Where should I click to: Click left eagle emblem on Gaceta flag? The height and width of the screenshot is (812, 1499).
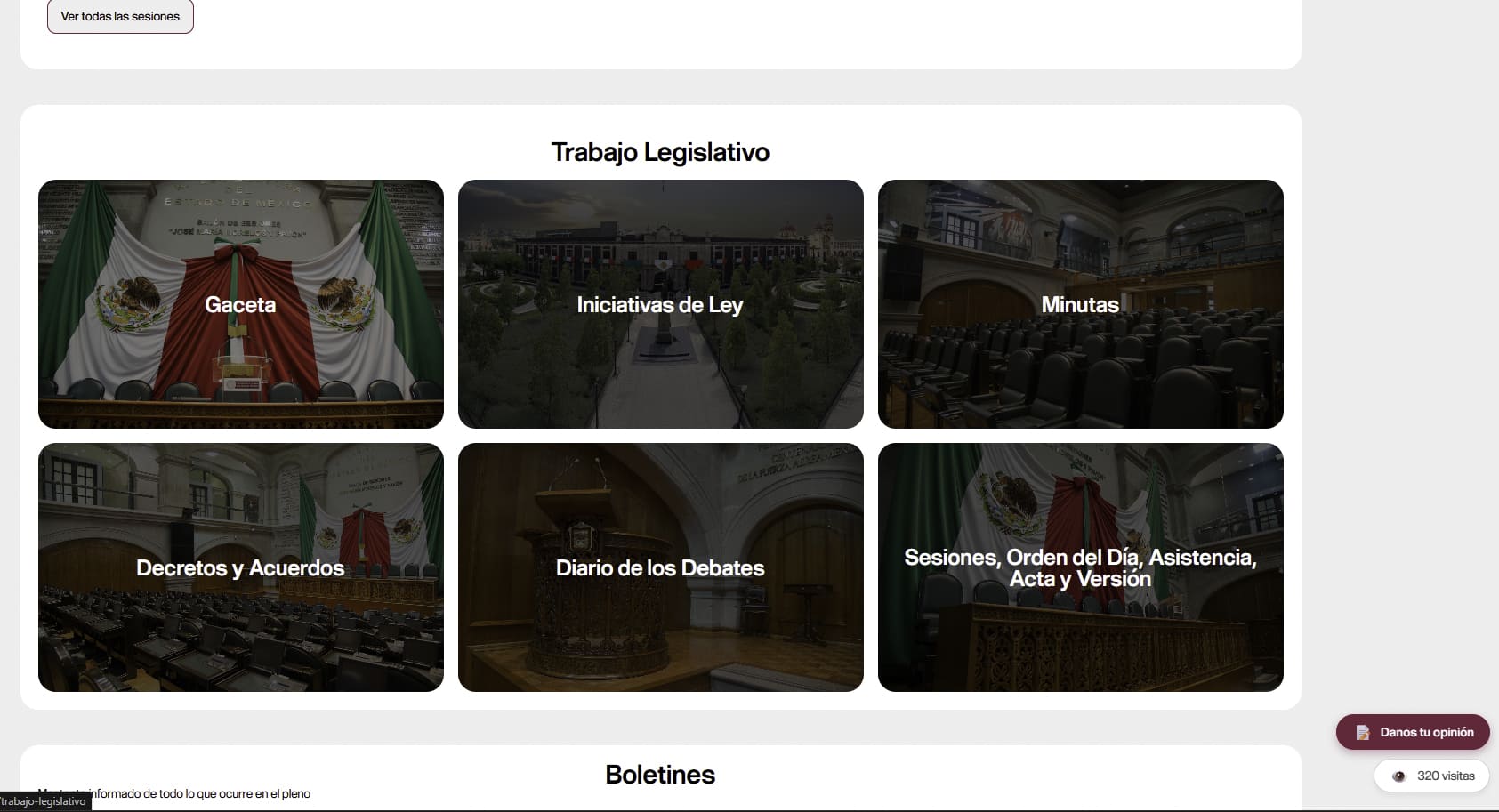[132, 302]
